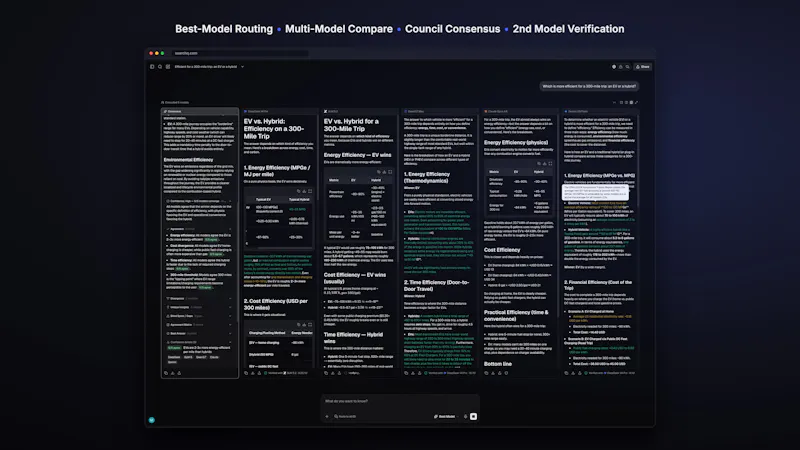Image resolution: width=800 pixels, height=450 pixels.
Task: Select the highlighted grid layout view icon
Action: point(631,103)
